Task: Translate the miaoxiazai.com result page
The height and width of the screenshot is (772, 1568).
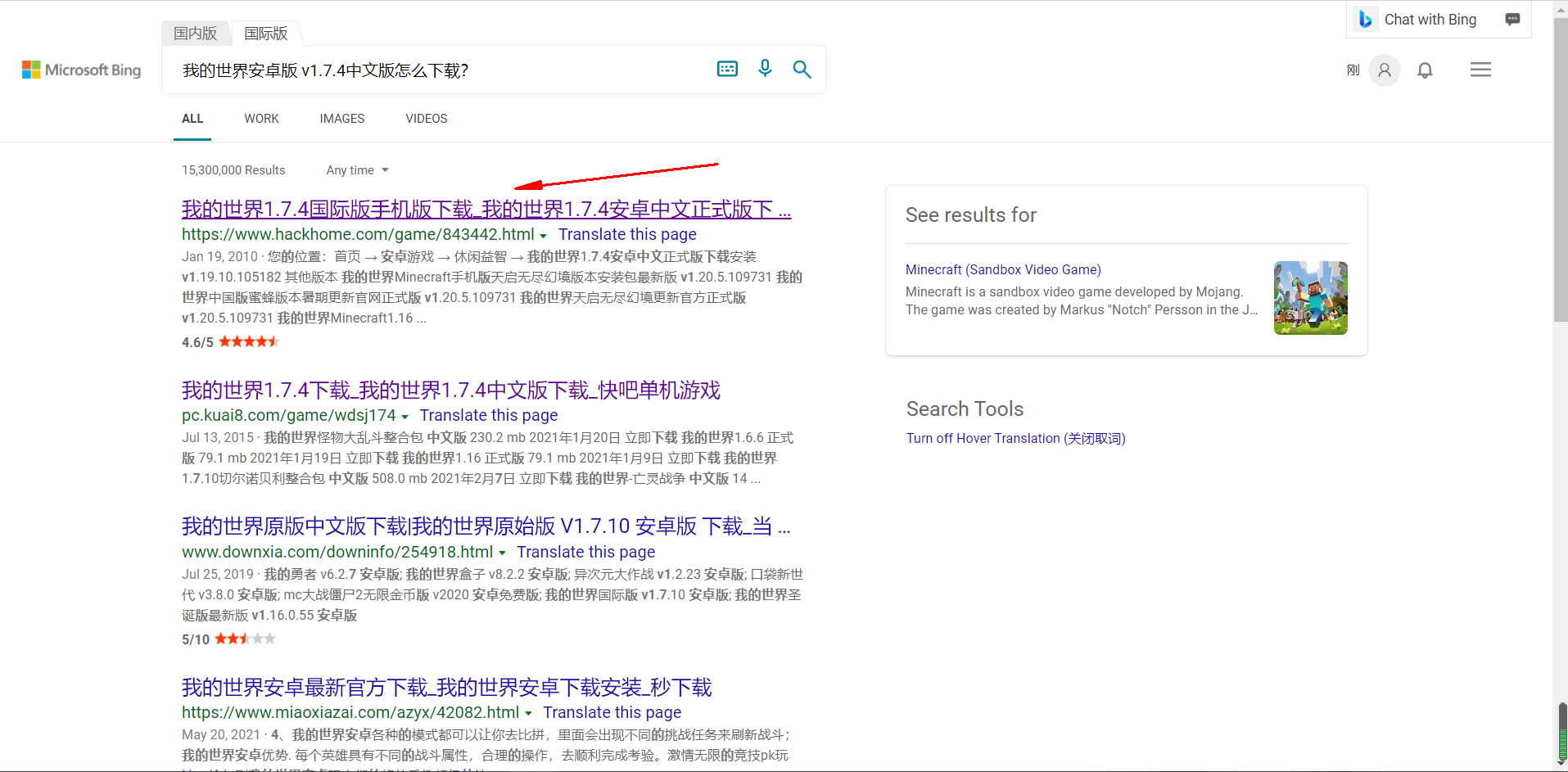Action: pos(612,712)
